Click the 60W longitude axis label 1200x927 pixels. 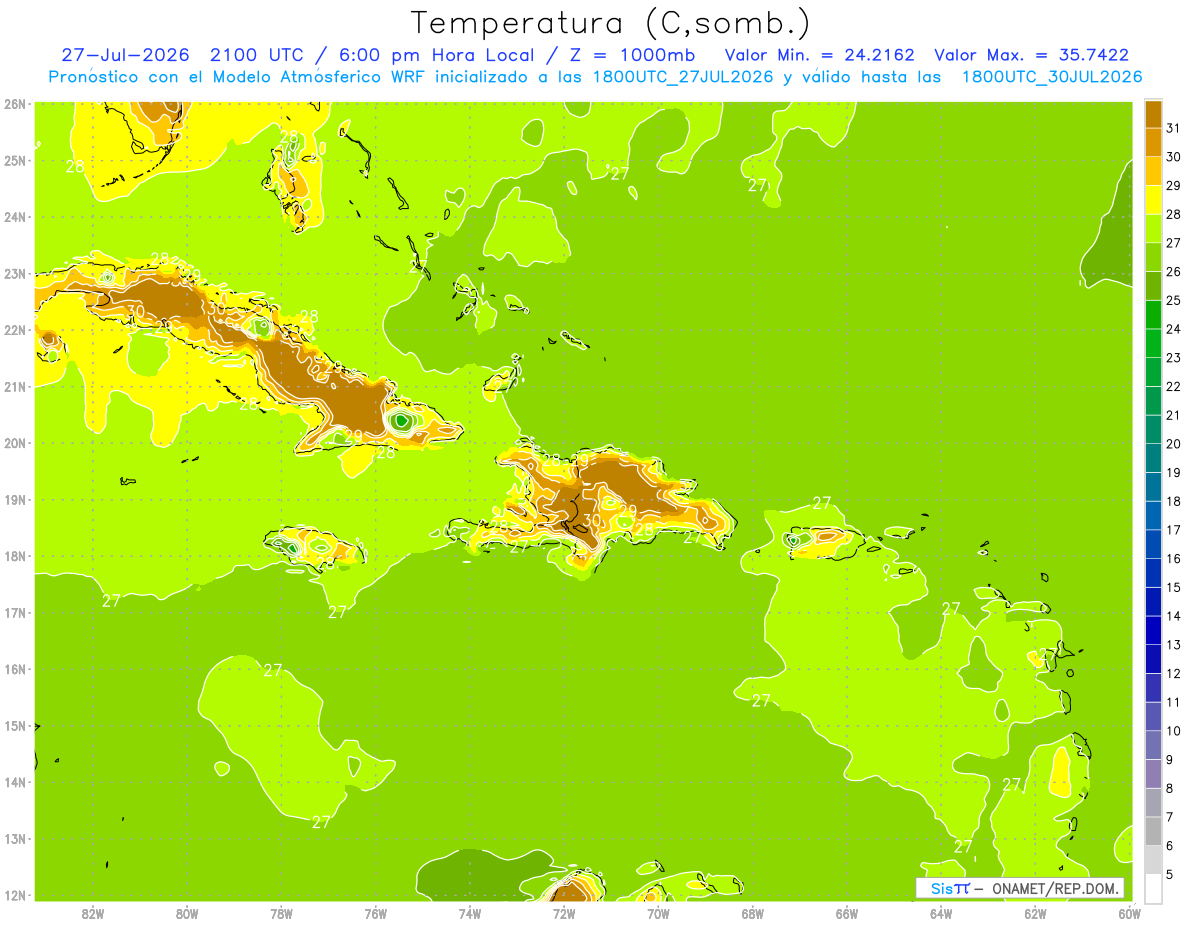[1130, 913]
